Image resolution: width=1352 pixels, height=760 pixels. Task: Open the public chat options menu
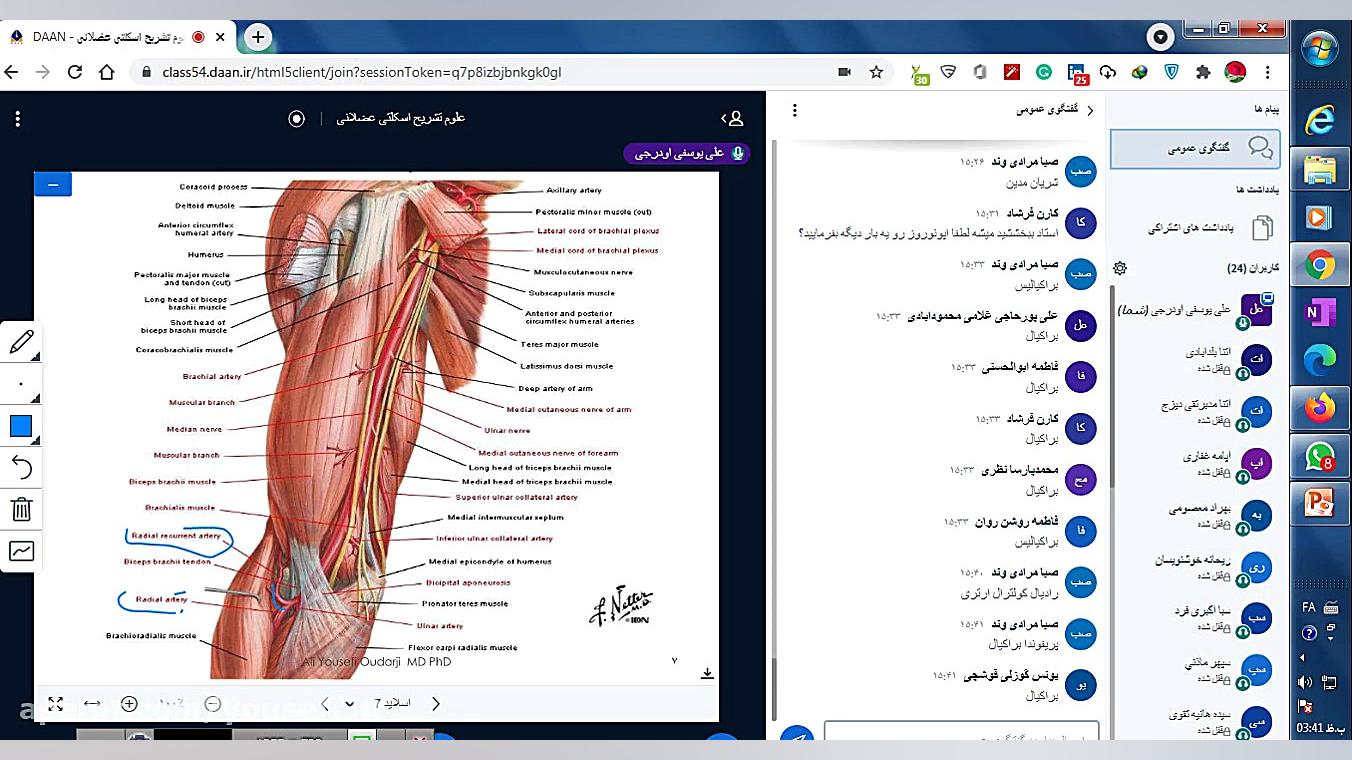tap(794, 110)
